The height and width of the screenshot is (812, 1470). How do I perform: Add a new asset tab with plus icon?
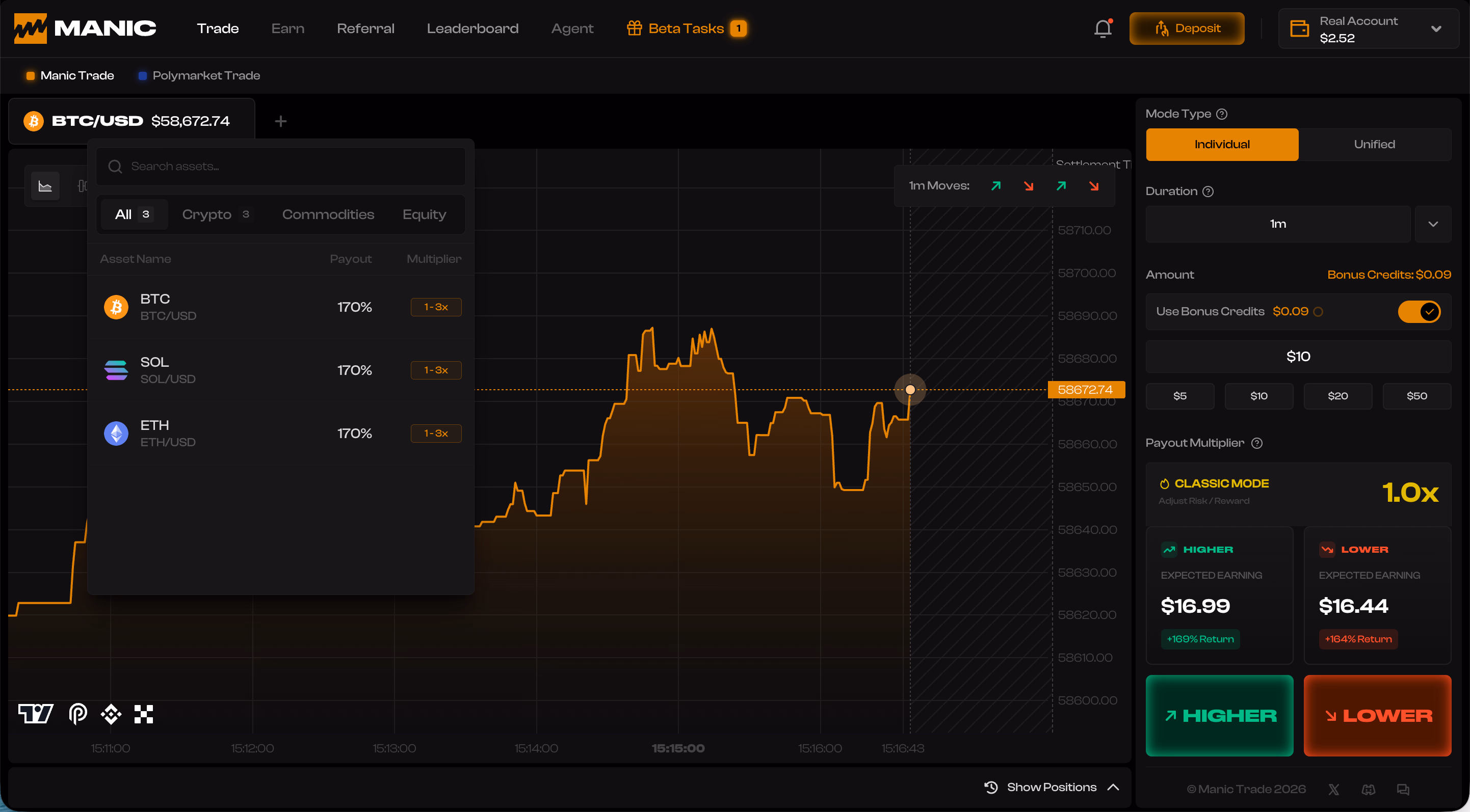(280, 121)
